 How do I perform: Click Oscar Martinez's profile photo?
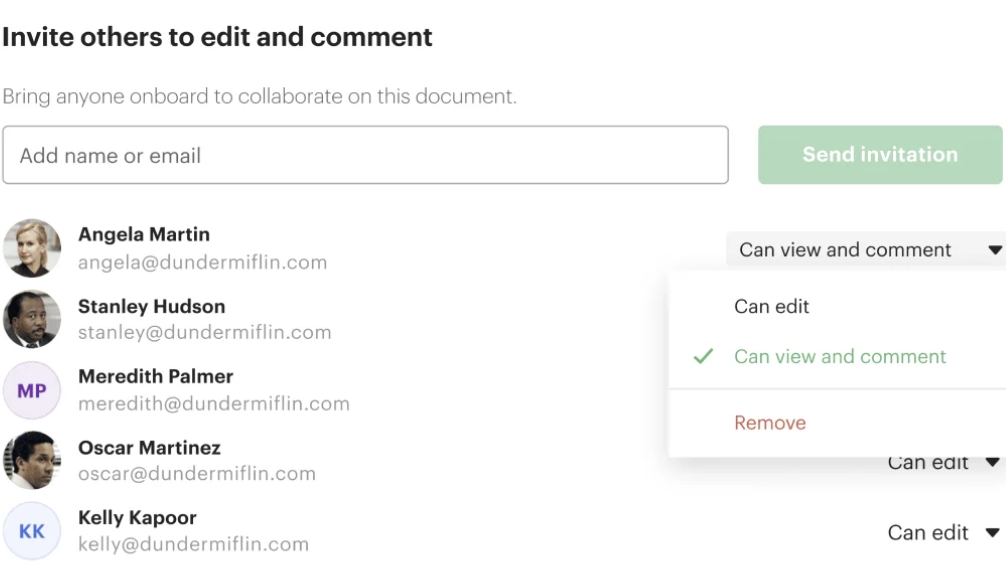pyautogui.click(x=32, y=460)
